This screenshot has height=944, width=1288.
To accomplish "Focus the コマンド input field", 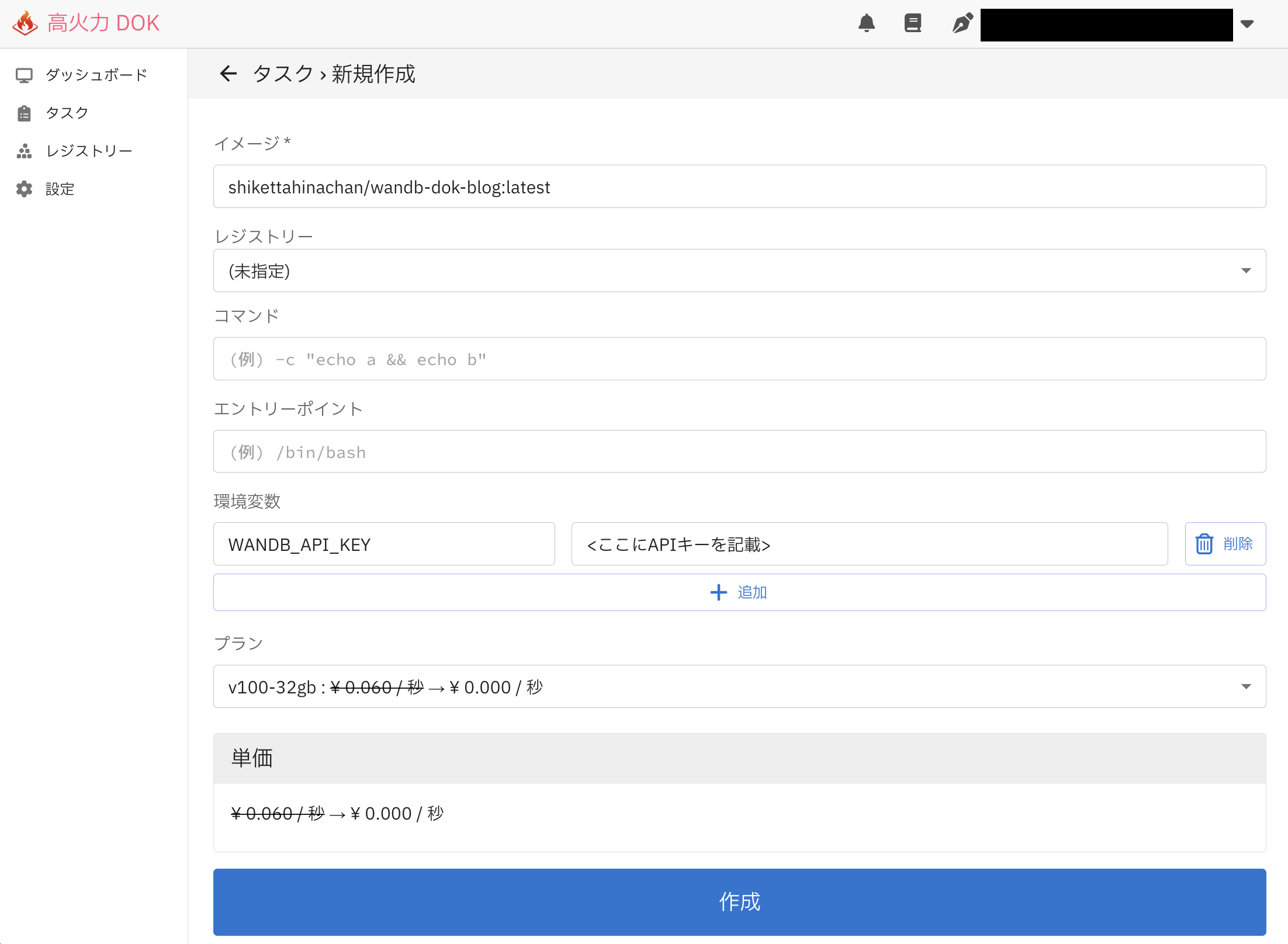I will (738, 359).
